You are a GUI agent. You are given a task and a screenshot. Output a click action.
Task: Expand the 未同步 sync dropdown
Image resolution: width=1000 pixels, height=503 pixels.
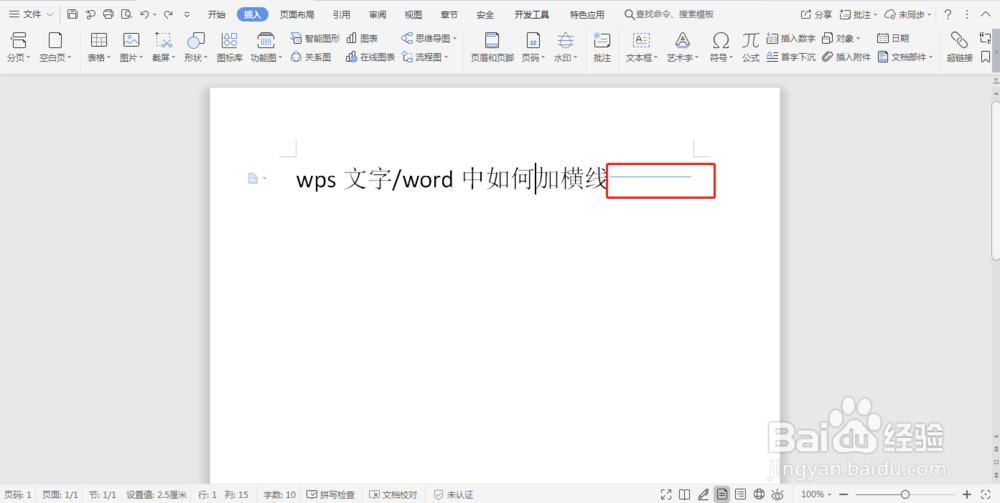pos(929,15)
